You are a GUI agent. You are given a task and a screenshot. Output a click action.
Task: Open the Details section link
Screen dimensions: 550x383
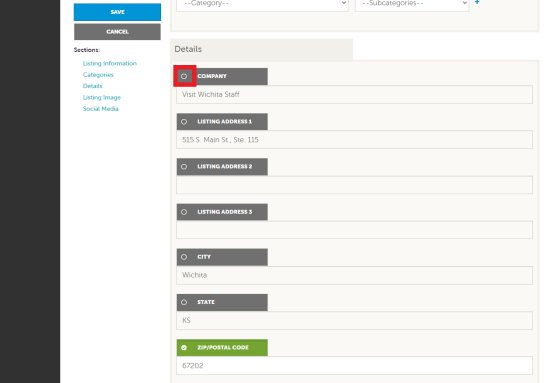click(x=93, y=86)
